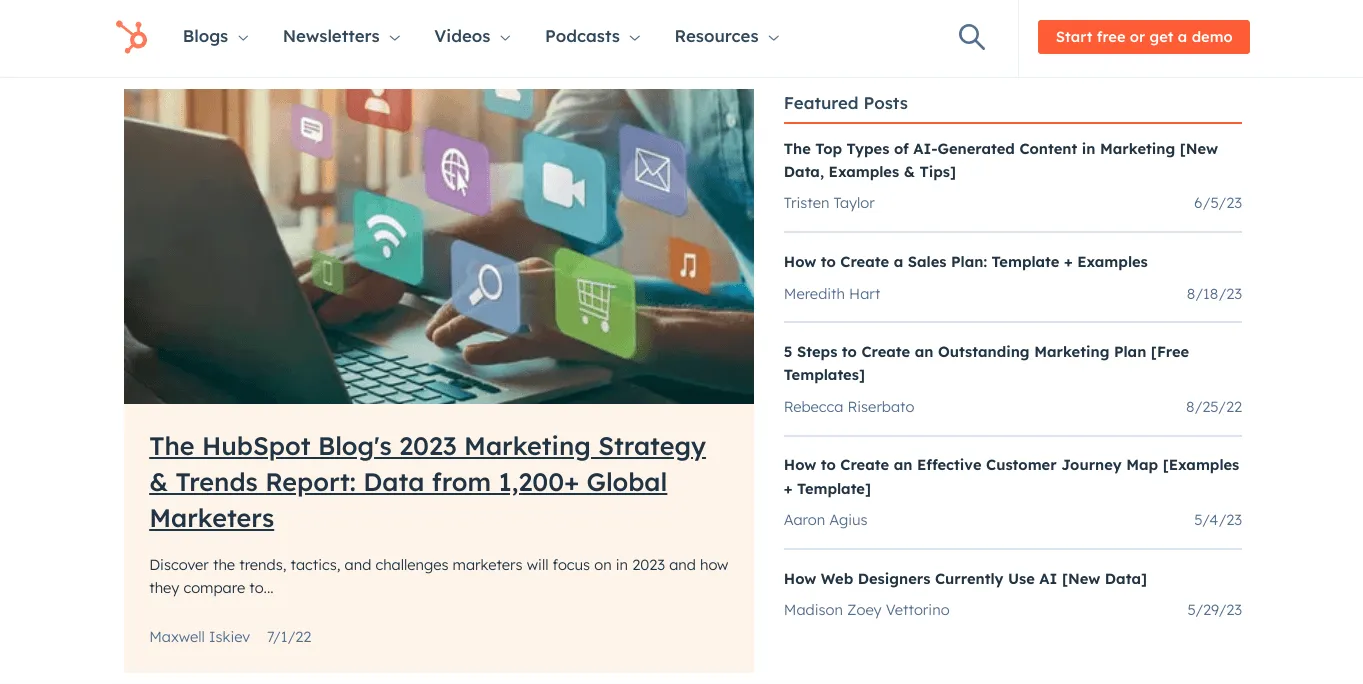The height and width of the screenshot is (684, 1363).
Task: Open The Top Types of AI-Generated Content post
Action: pyautogui.click(x=1000, y=160)
